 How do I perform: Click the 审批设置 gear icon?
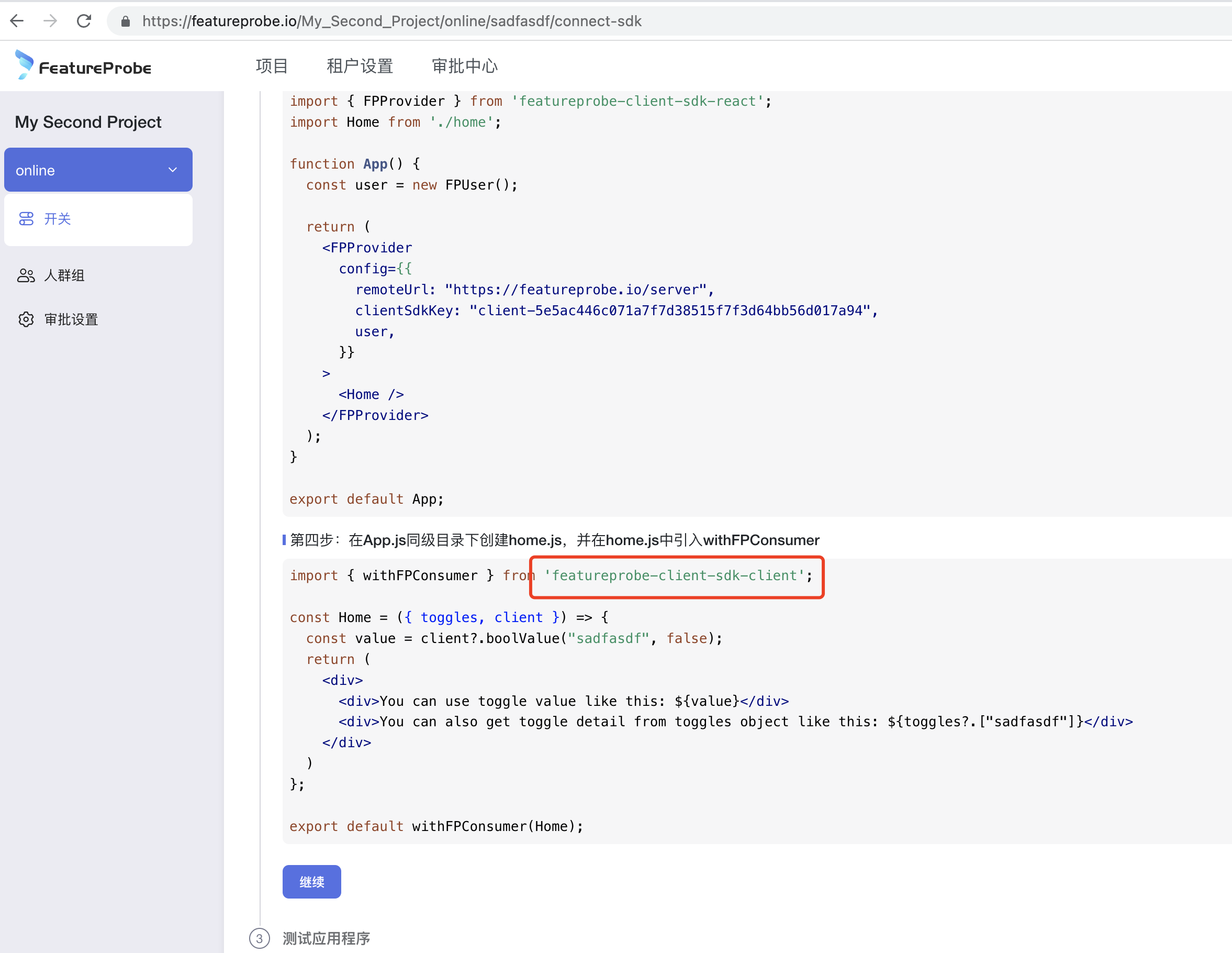tap(26, 319)
